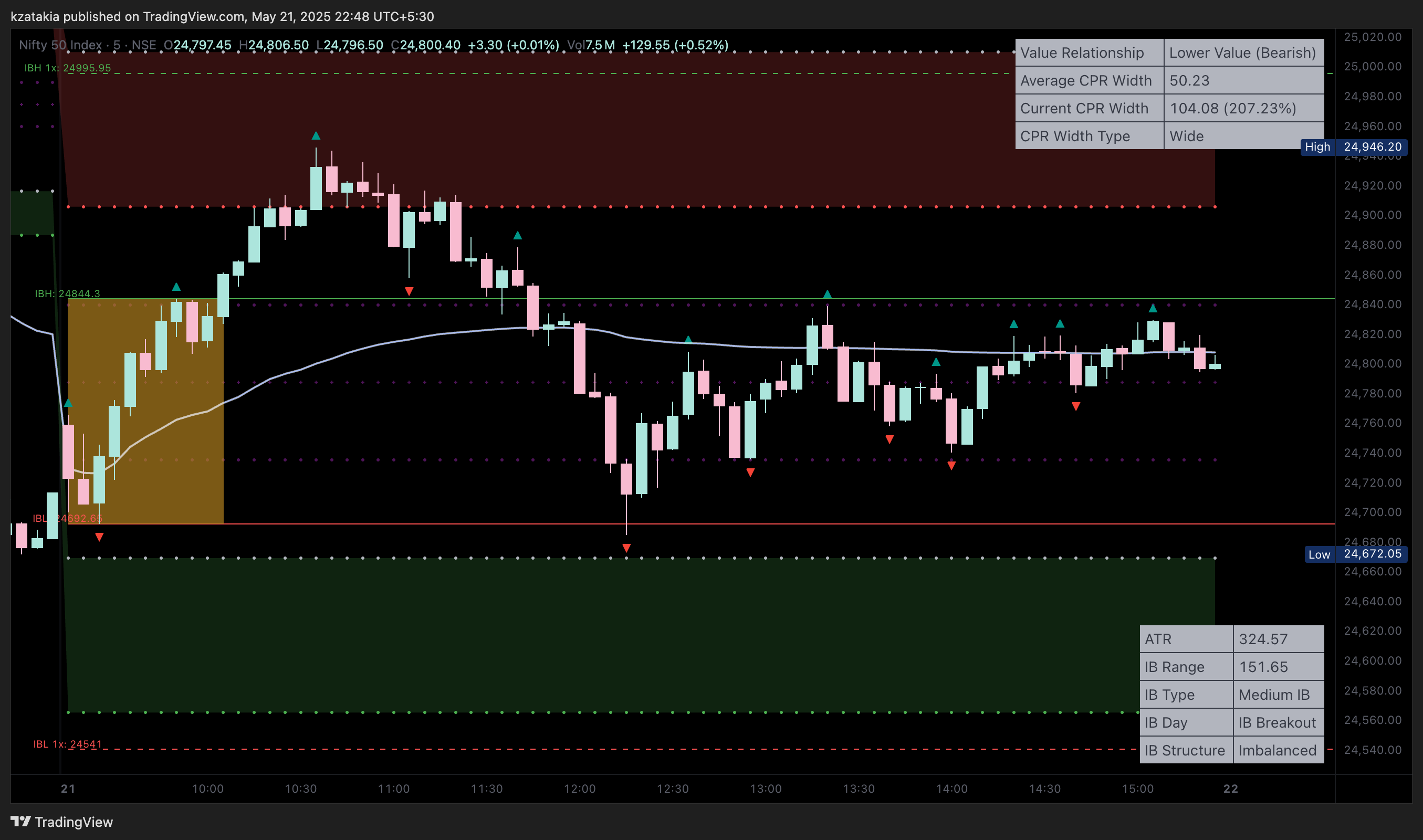
Task: Click the Average CPR Width value 50.23
Action: coord(1243,80)
